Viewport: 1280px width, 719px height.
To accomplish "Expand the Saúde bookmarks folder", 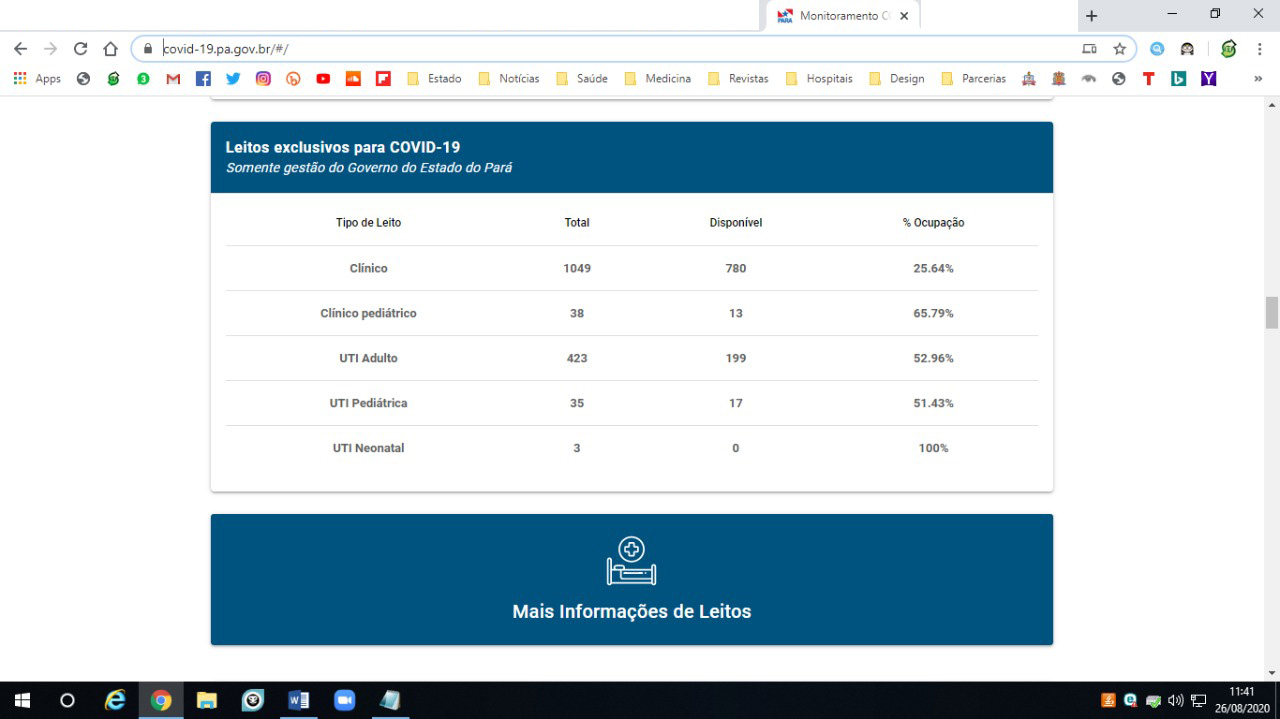I will [581, 79].
